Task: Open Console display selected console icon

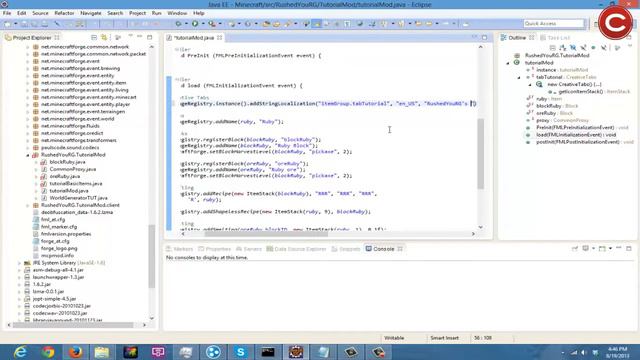Action: coord(586,249)
